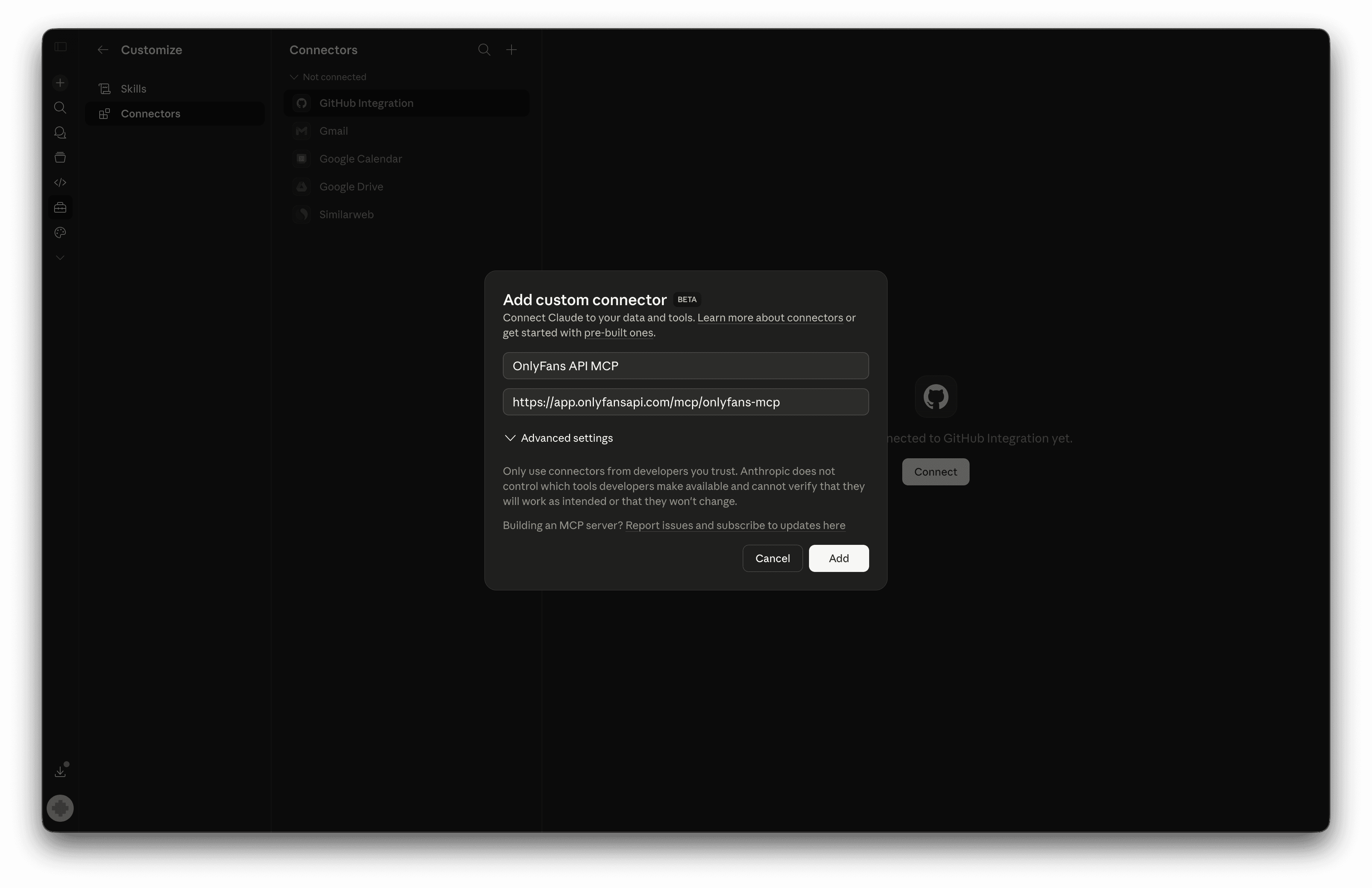Click Add to create connector
Viewport: 1372px width, 888px height.
point(838,558)
